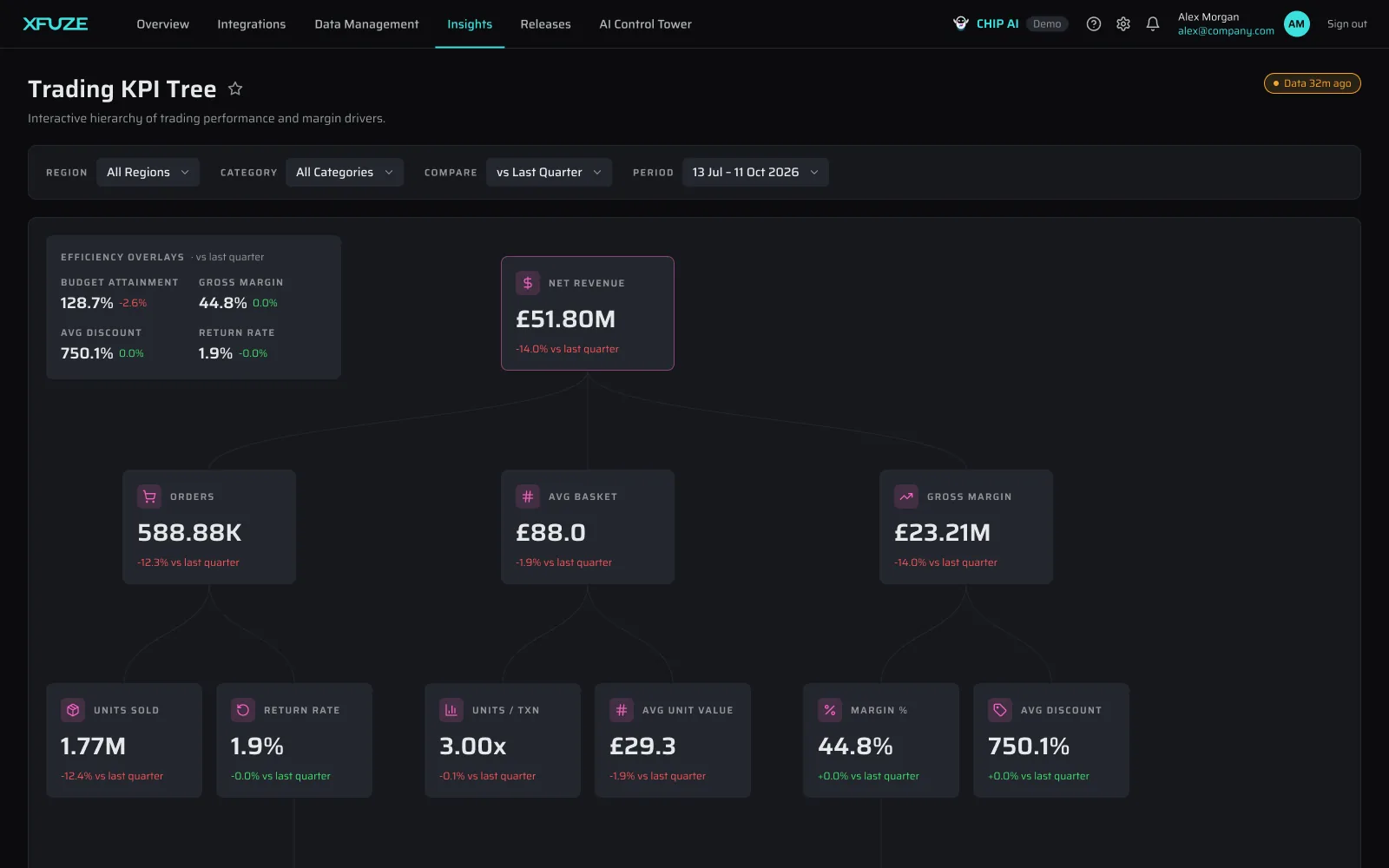Click the CHIP AI robot icon

(x=961, y=23)
